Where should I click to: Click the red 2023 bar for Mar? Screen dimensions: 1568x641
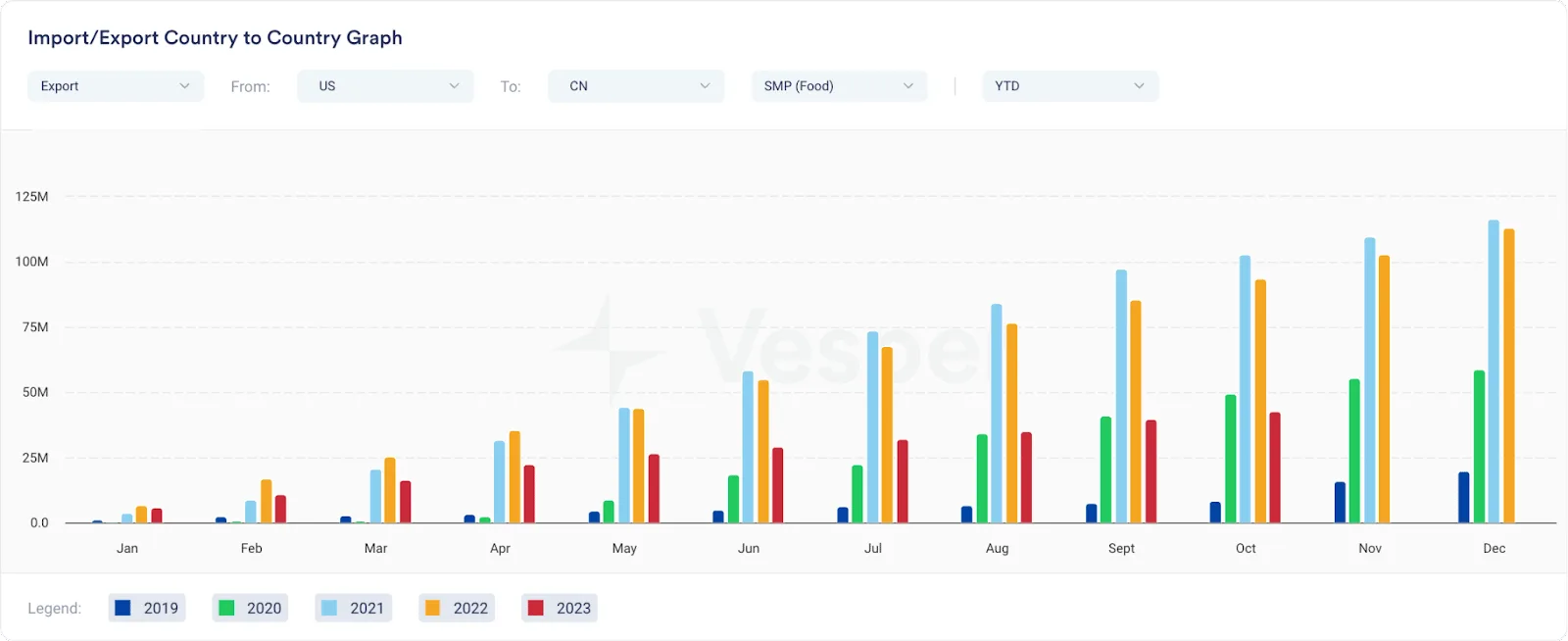[x=406, y=502]
